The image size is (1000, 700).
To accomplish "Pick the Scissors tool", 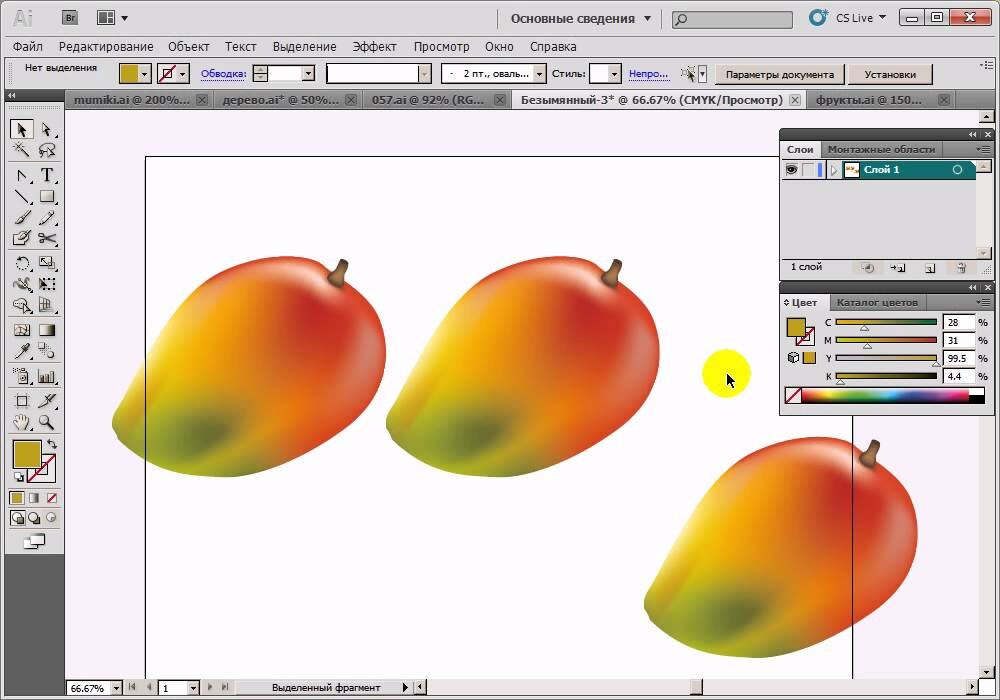I will [x=47, y=238].
